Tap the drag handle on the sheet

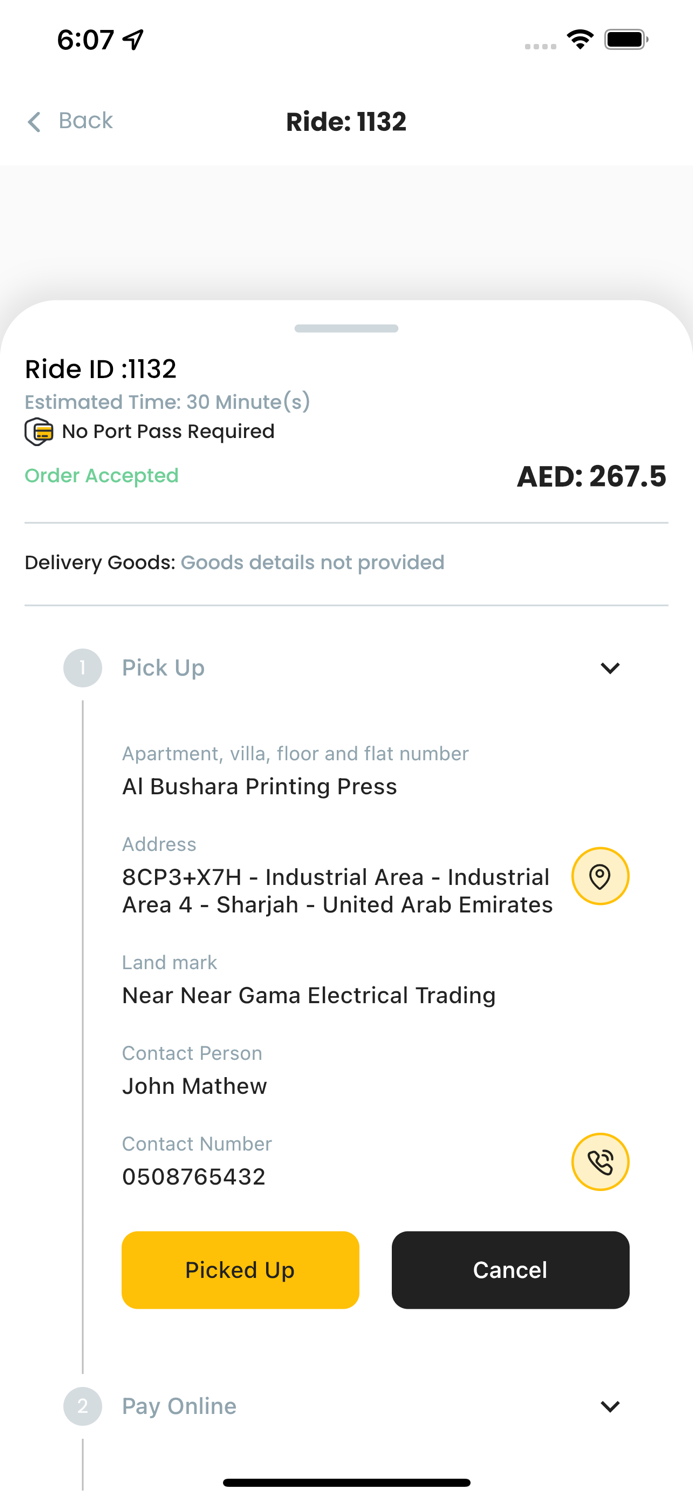346,328
